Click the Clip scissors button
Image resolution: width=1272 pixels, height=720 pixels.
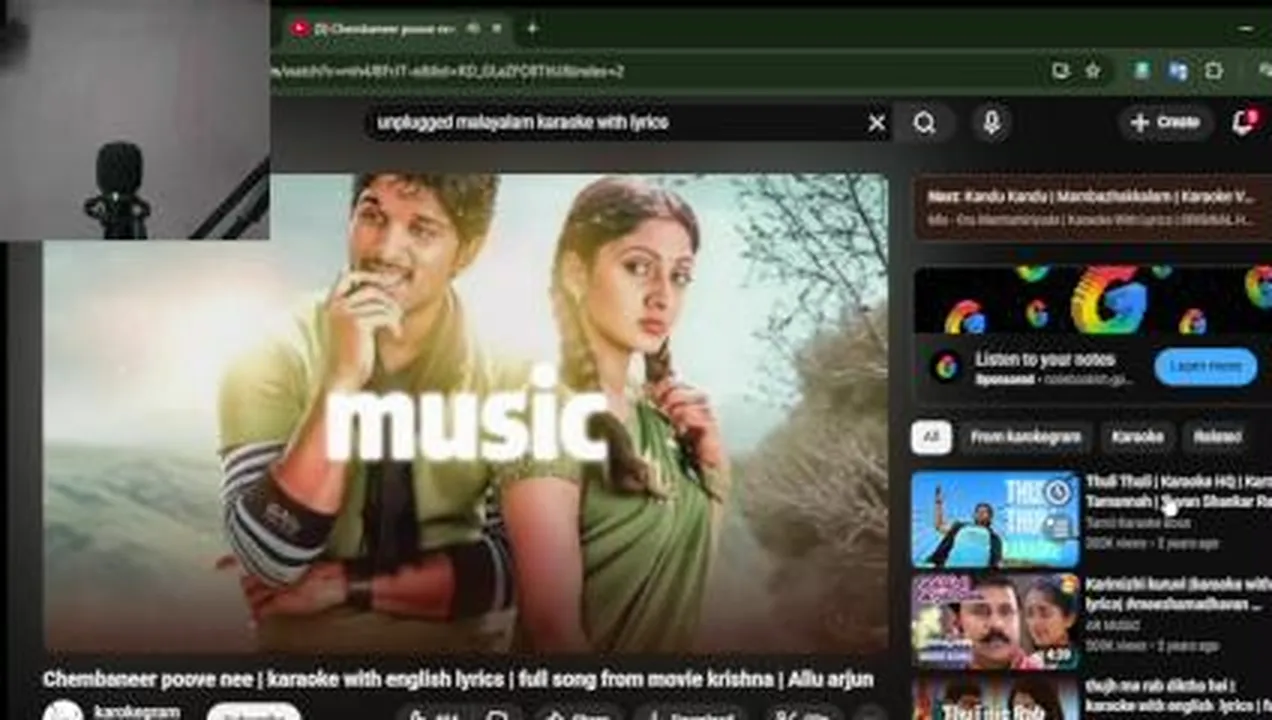(x=803, y=715)
